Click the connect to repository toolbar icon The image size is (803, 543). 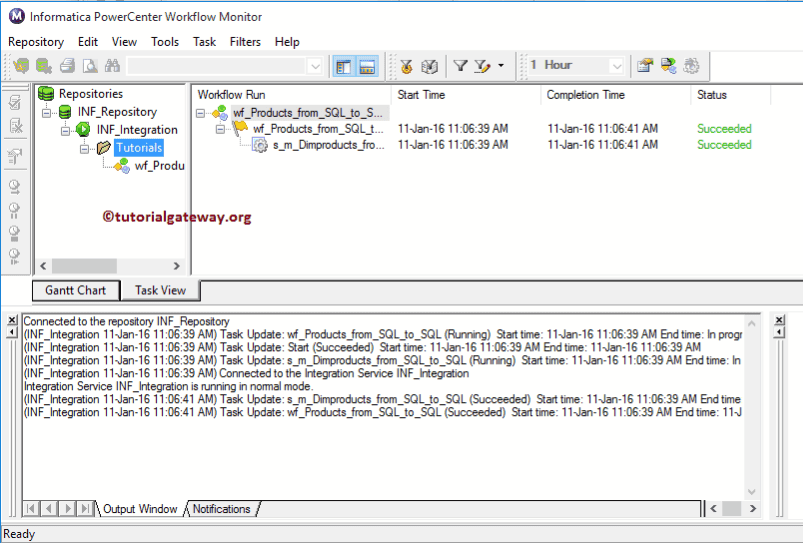click(x=21, y=66)
